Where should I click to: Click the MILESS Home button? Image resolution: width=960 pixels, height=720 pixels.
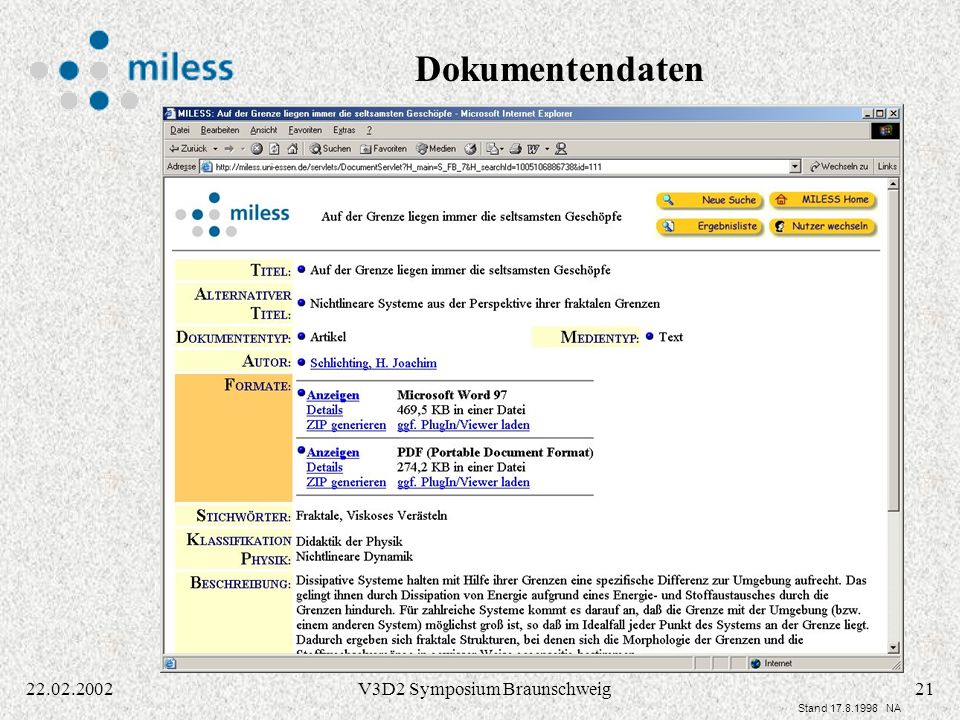click(823, 200)
